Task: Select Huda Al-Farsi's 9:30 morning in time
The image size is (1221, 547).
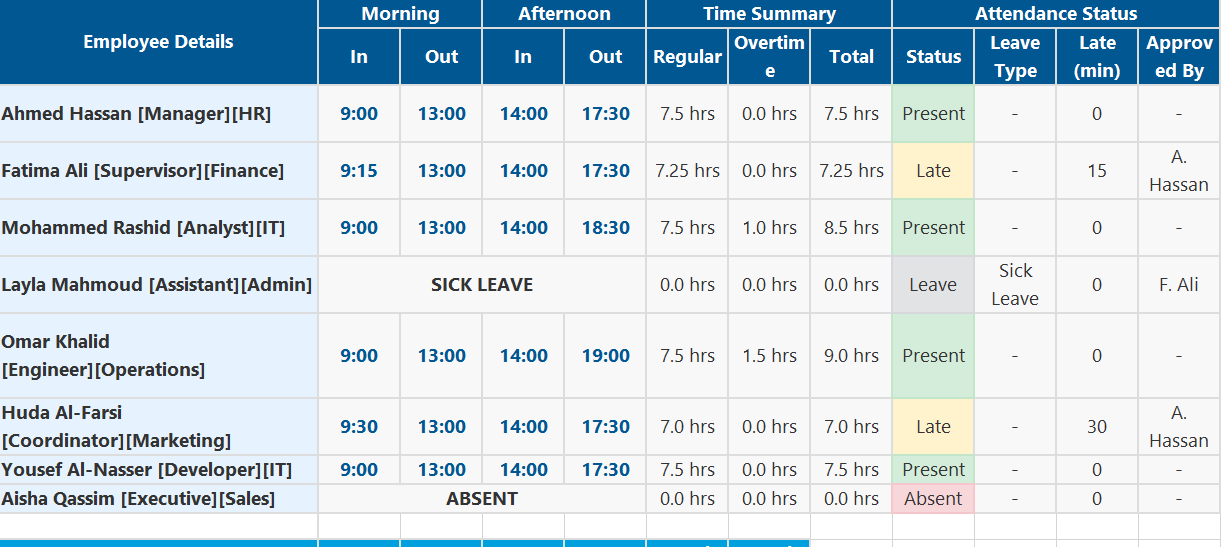Action: click(x=359, y=427)
